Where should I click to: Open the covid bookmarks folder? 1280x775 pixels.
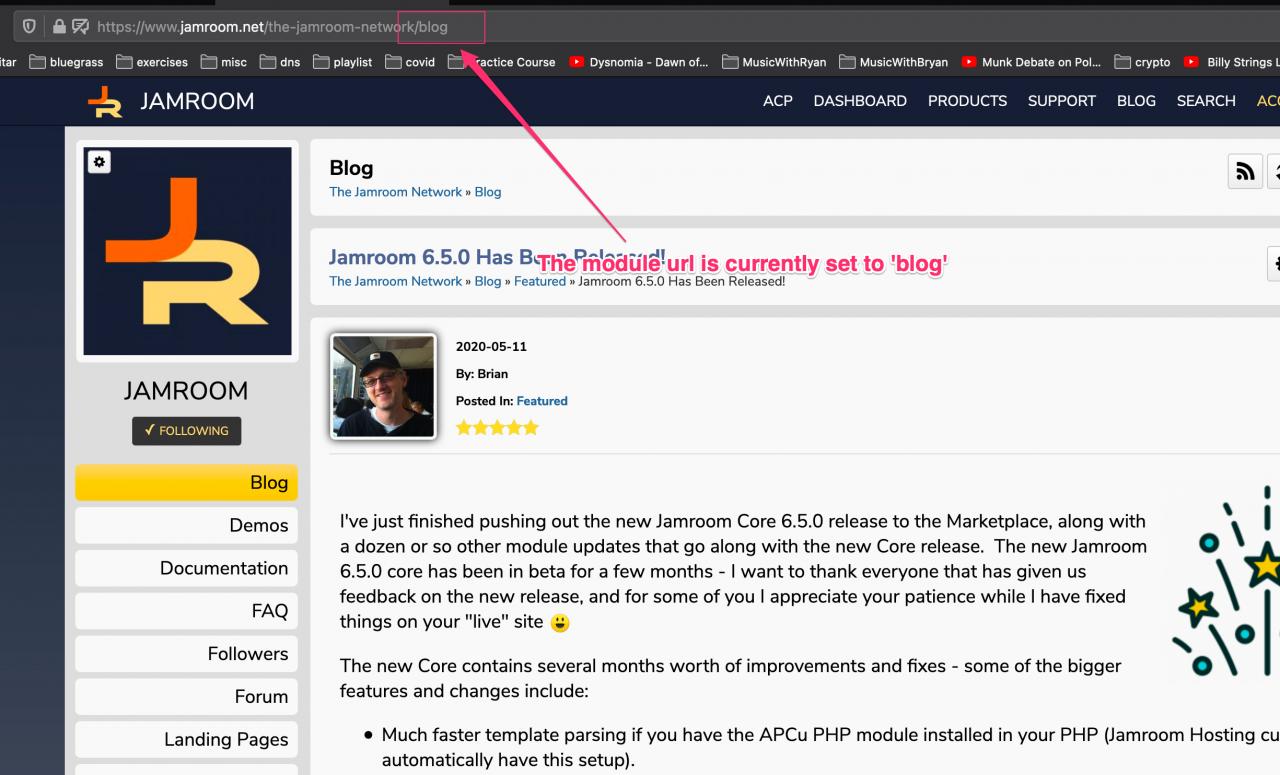(410, 62)
